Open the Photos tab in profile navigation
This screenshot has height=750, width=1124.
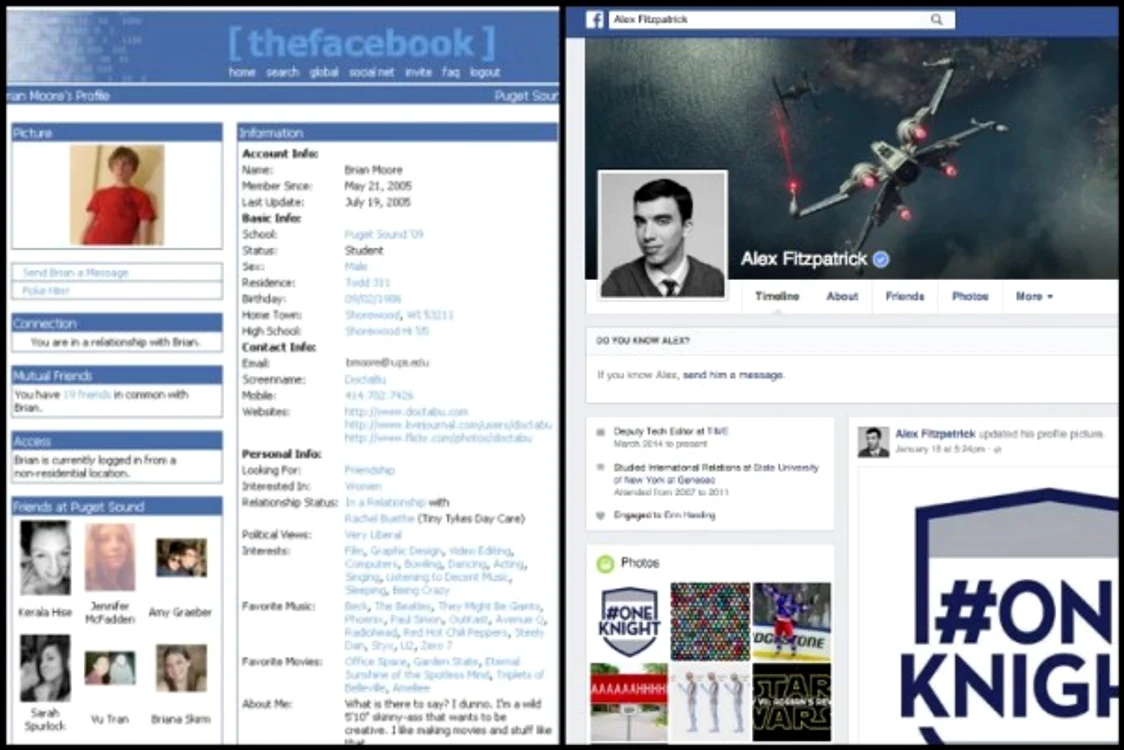tap(970, 296)
